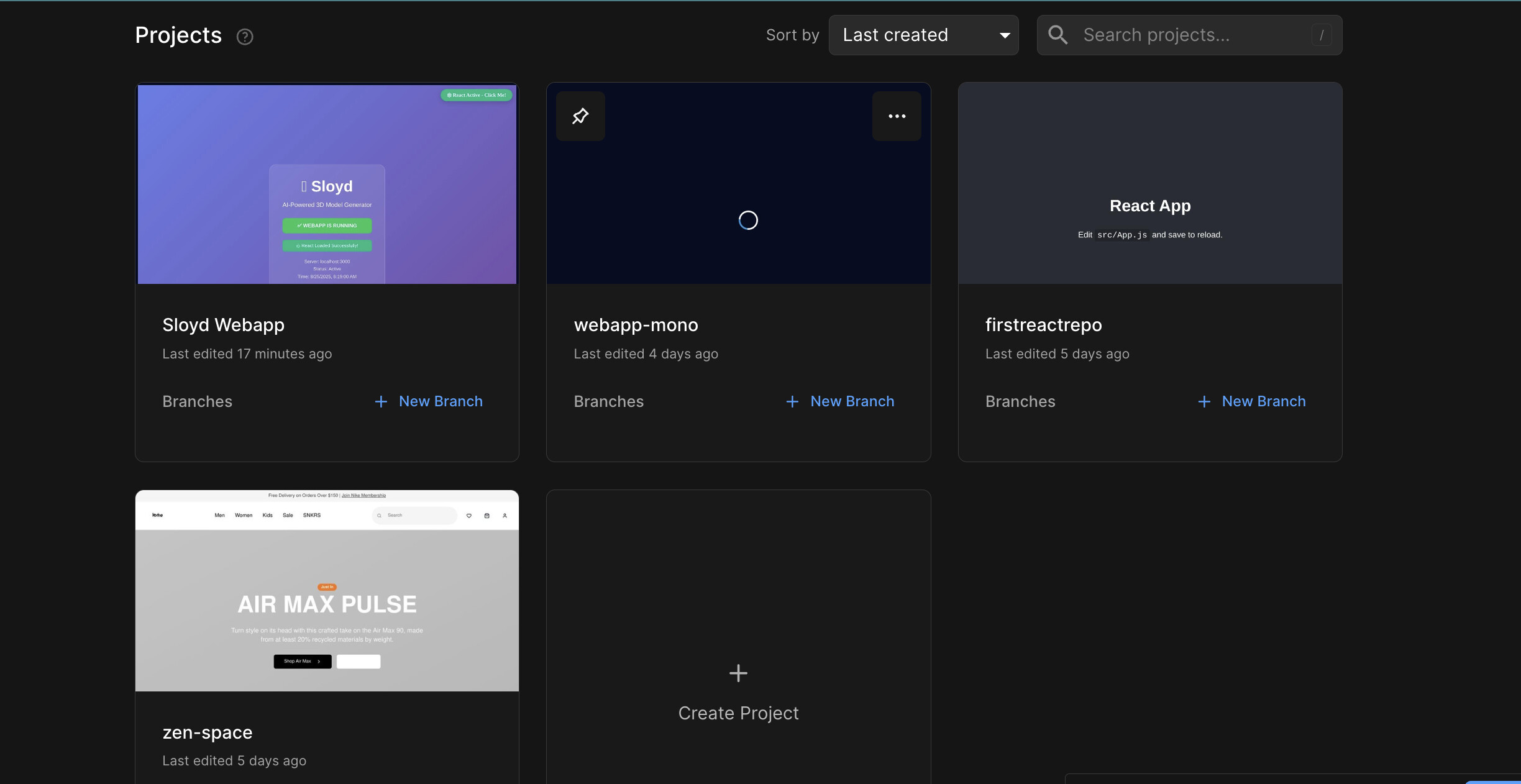Click Shop Air Max in zen-space preview
1521x784 pixels.
[301, 661]
